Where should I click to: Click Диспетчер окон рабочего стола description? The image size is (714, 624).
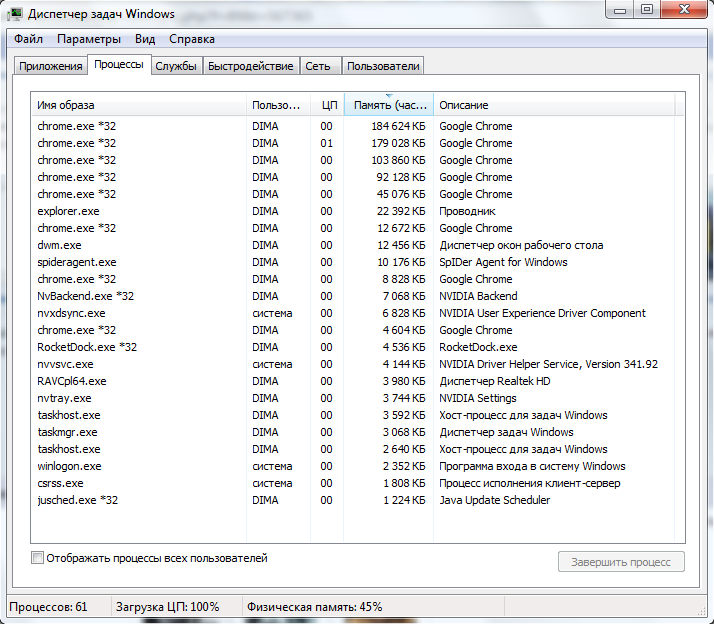point(521,245)
